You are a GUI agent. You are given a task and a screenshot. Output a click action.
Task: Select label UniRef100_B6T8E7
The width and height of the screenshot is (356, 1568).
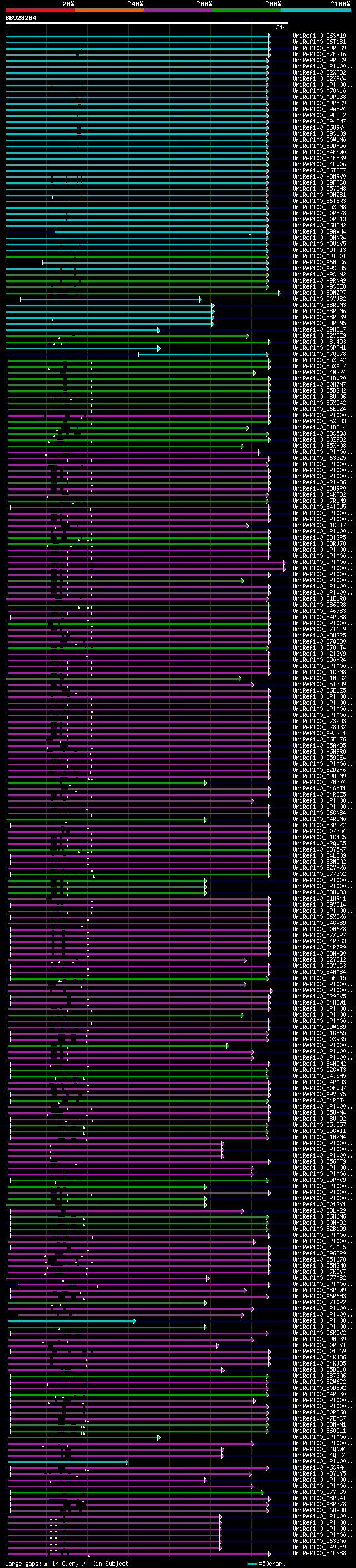coord(319,170)
